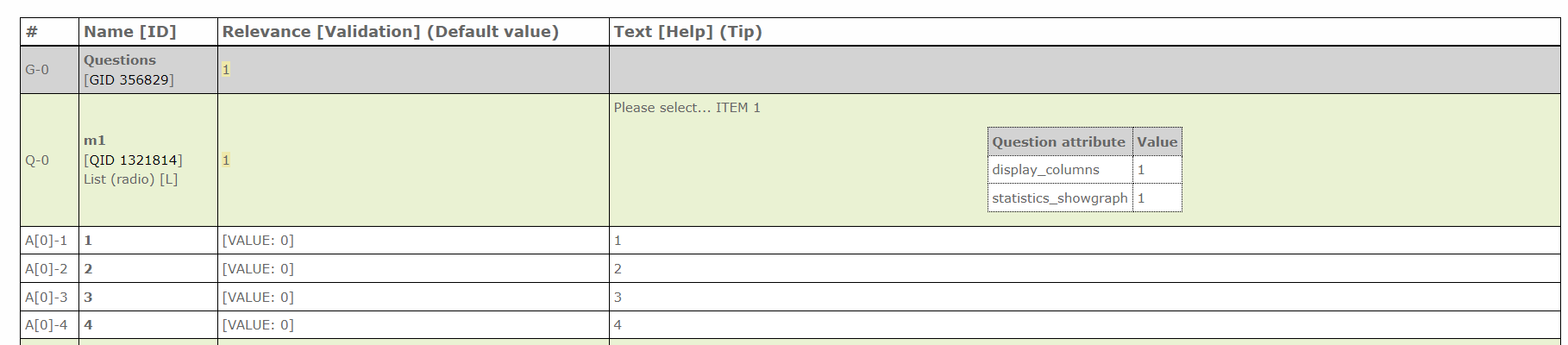
Task: Click [VALUE: 0] in the A[0]-1 row
Action: point(258,241)
